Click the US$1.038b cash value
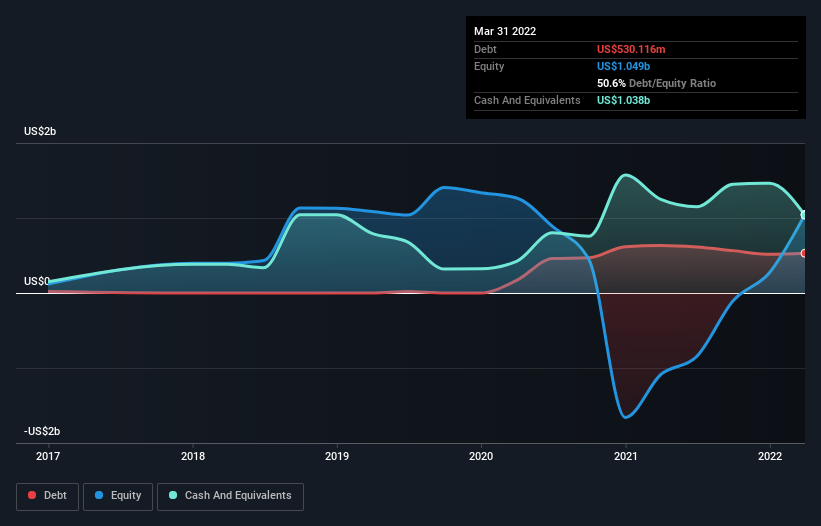 tap(623, 100)
